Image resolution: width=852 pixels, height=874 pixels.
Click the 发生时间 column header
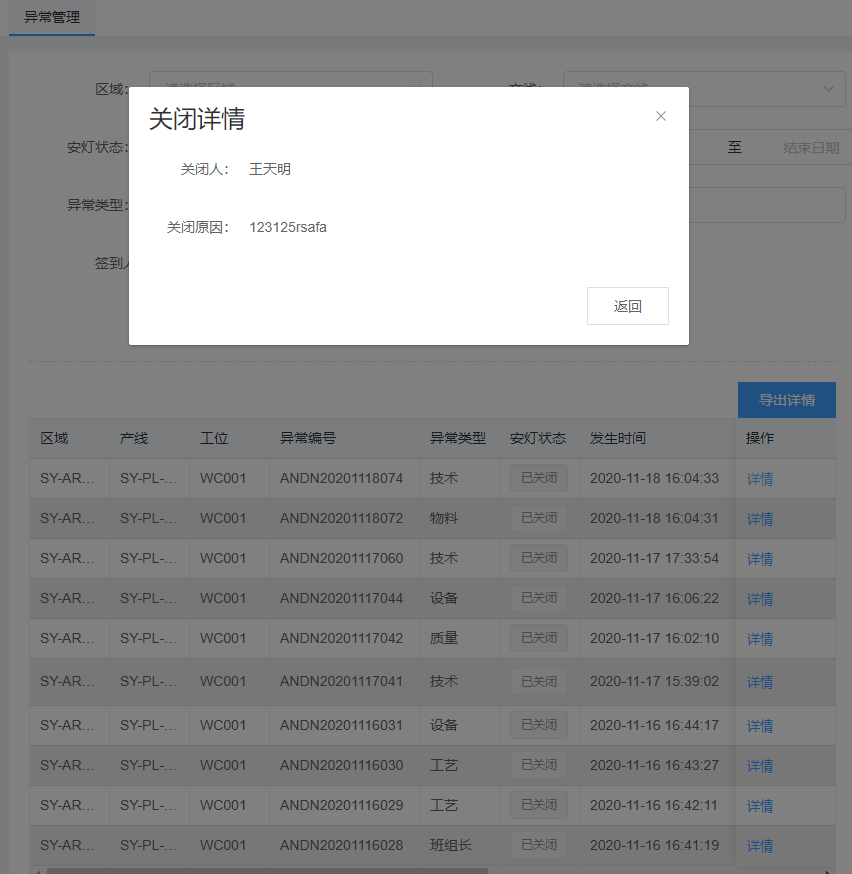coord(618,438)
